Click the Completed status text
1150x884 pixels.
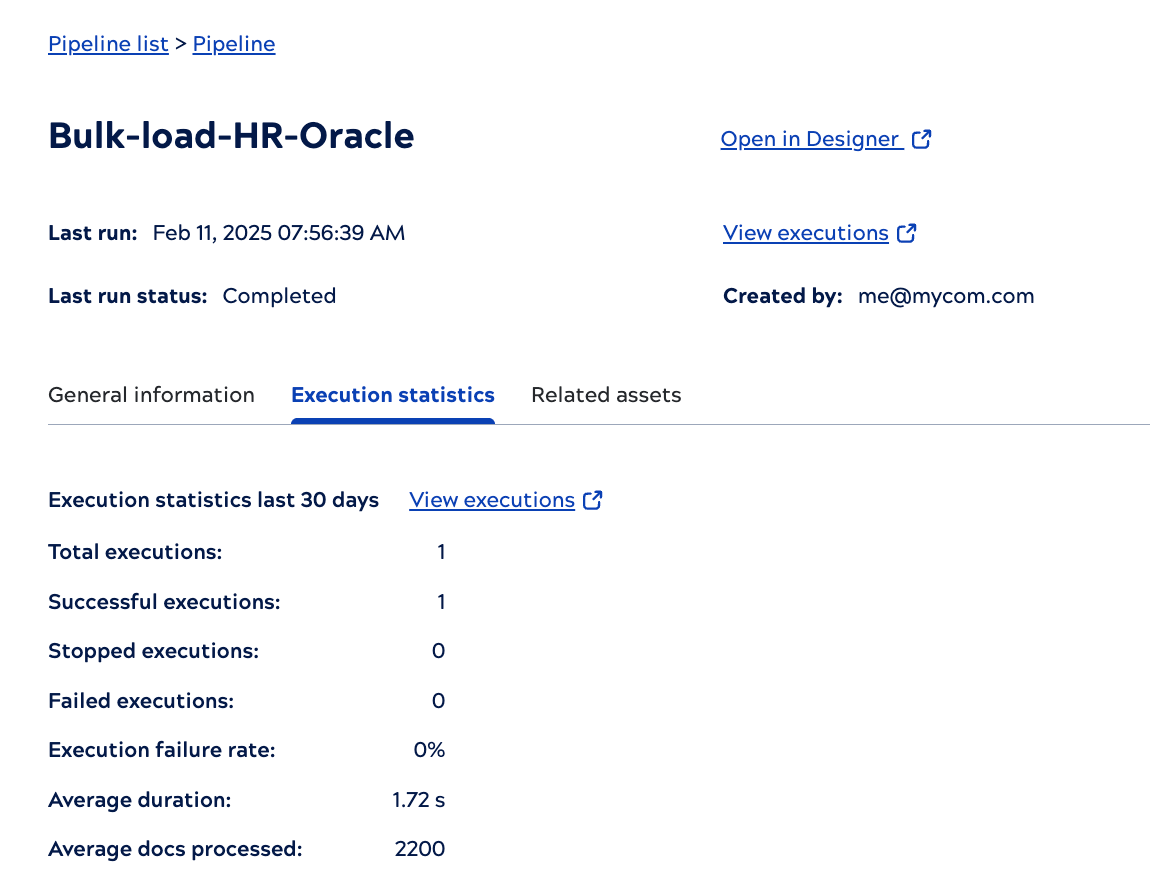coord(279,295)
